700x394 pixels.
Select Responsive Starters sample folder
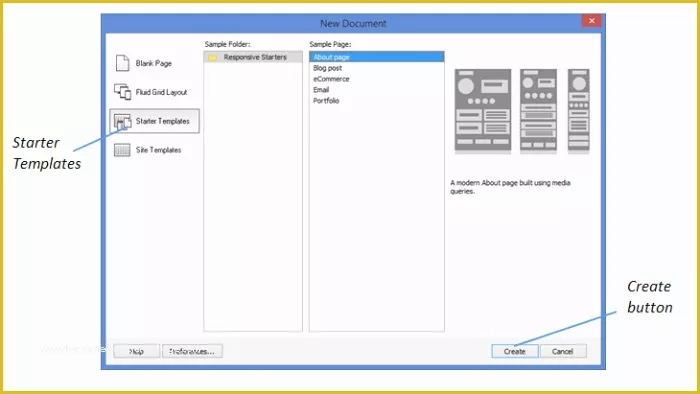click(253, 57)
